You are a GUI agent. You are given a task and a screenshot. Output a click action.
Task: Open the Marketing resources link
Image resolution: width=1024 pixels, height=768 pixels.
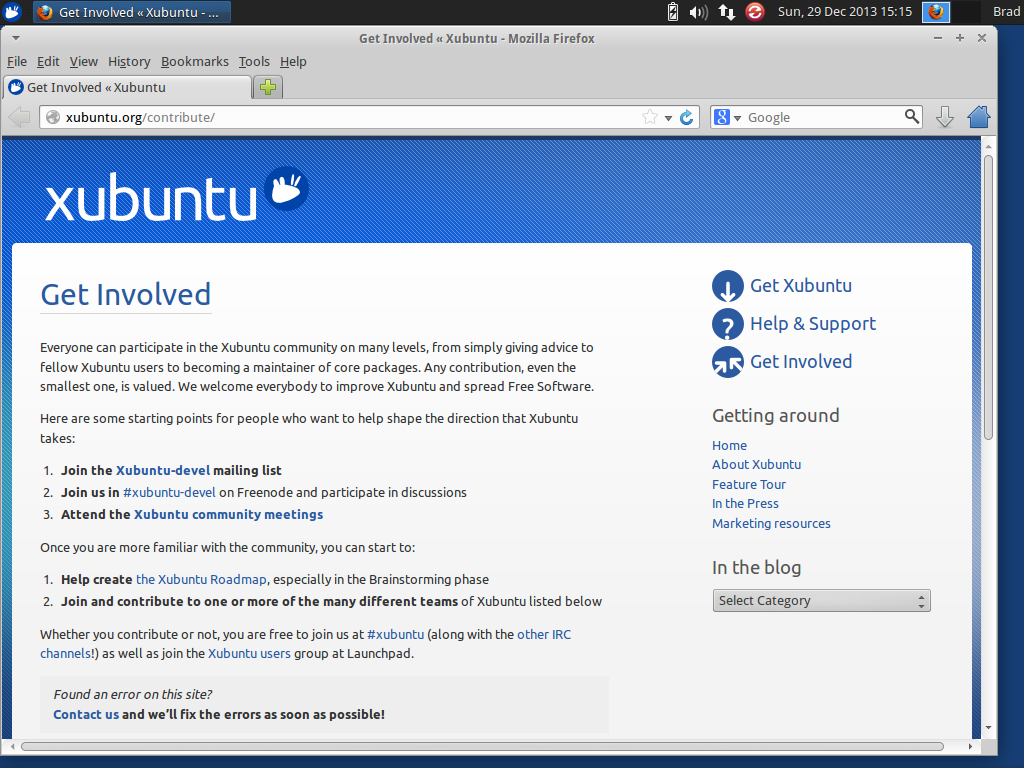coord(771,523)
